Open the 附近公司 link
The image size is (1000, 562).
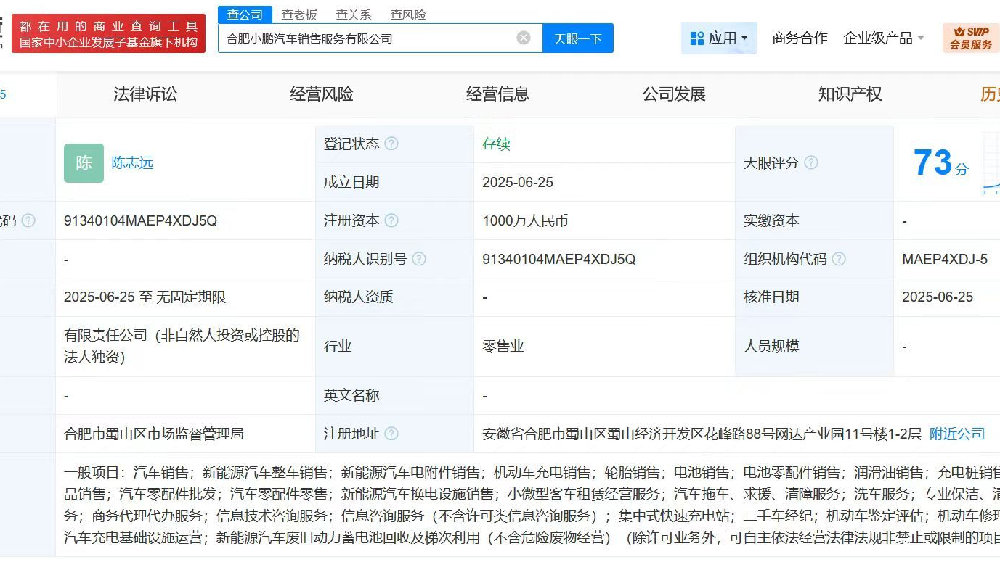click(957, 434)
